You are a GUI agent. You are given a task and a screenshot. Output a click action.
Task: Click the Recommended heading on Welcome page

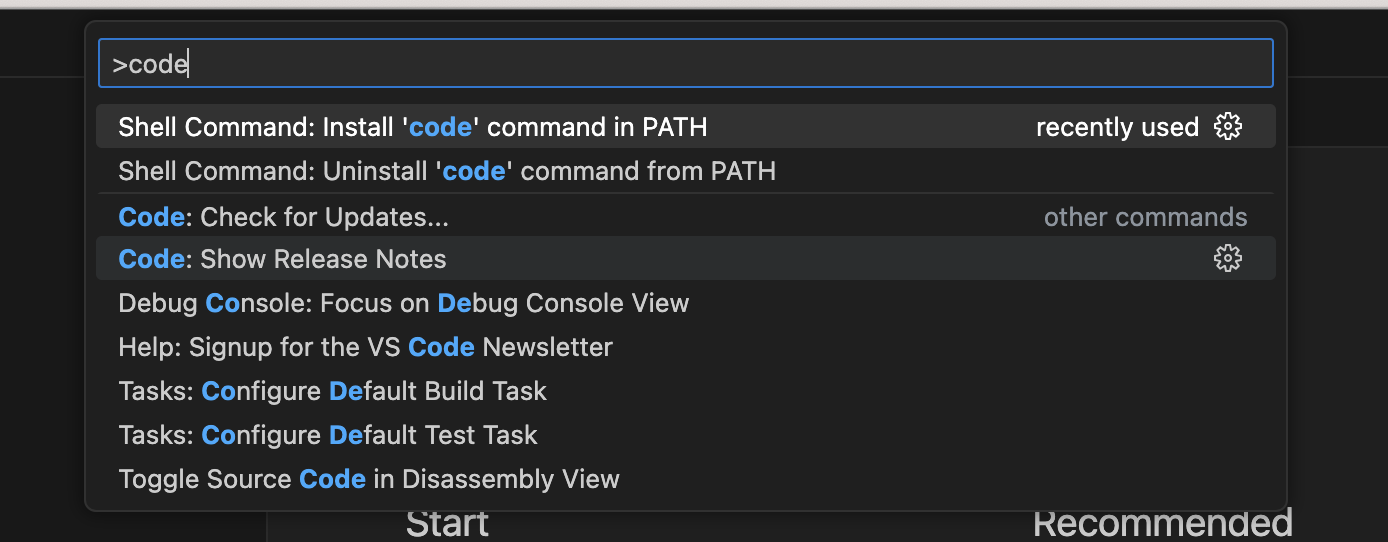point(1162,525)
